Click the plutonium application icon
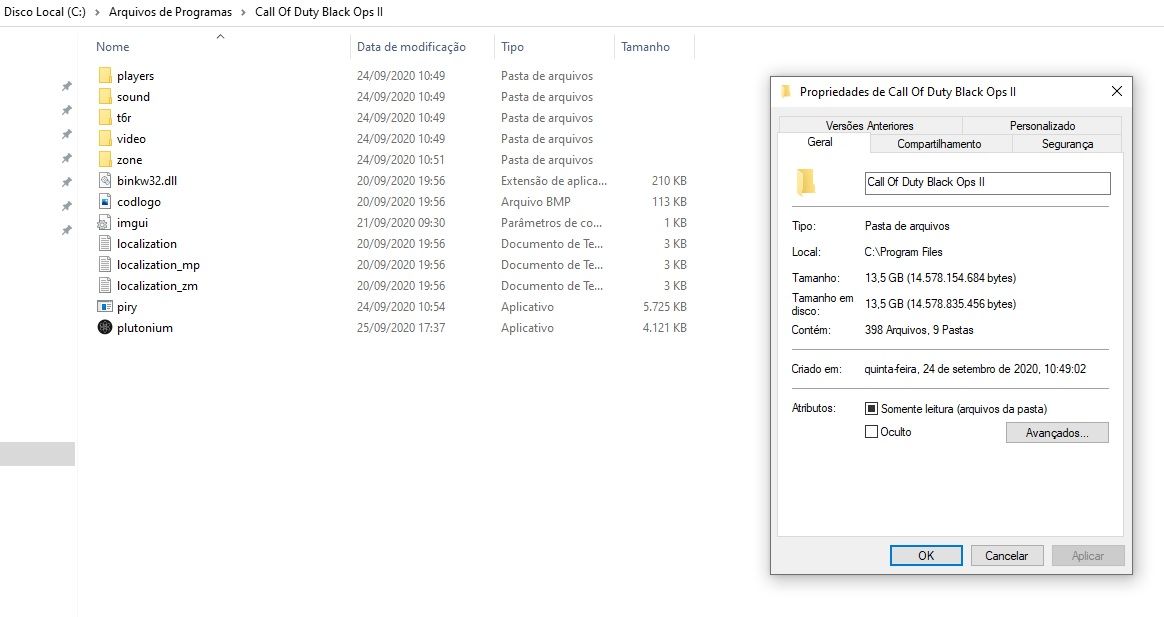The height and width of the screenshot is (617, 1164). pyautogui.click(x=105, y=327)
